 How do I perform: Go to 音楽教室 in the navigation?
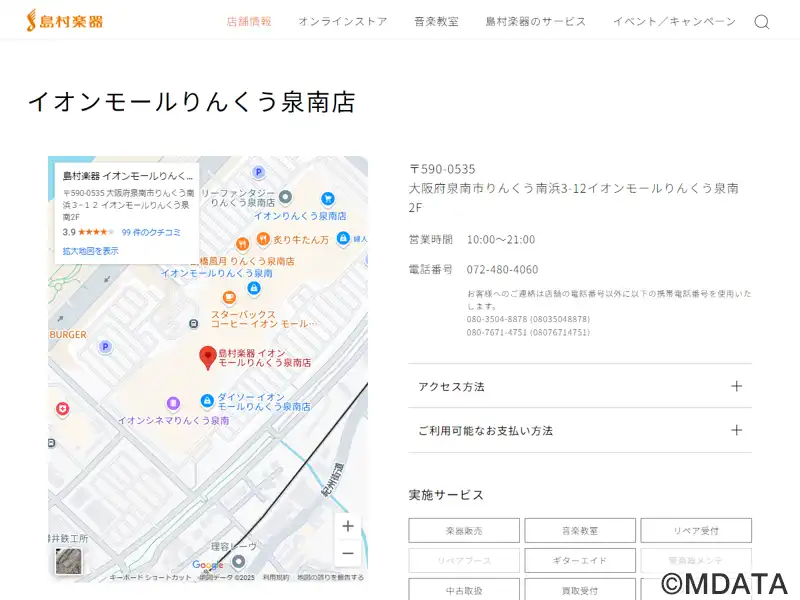tap(436, 21)
